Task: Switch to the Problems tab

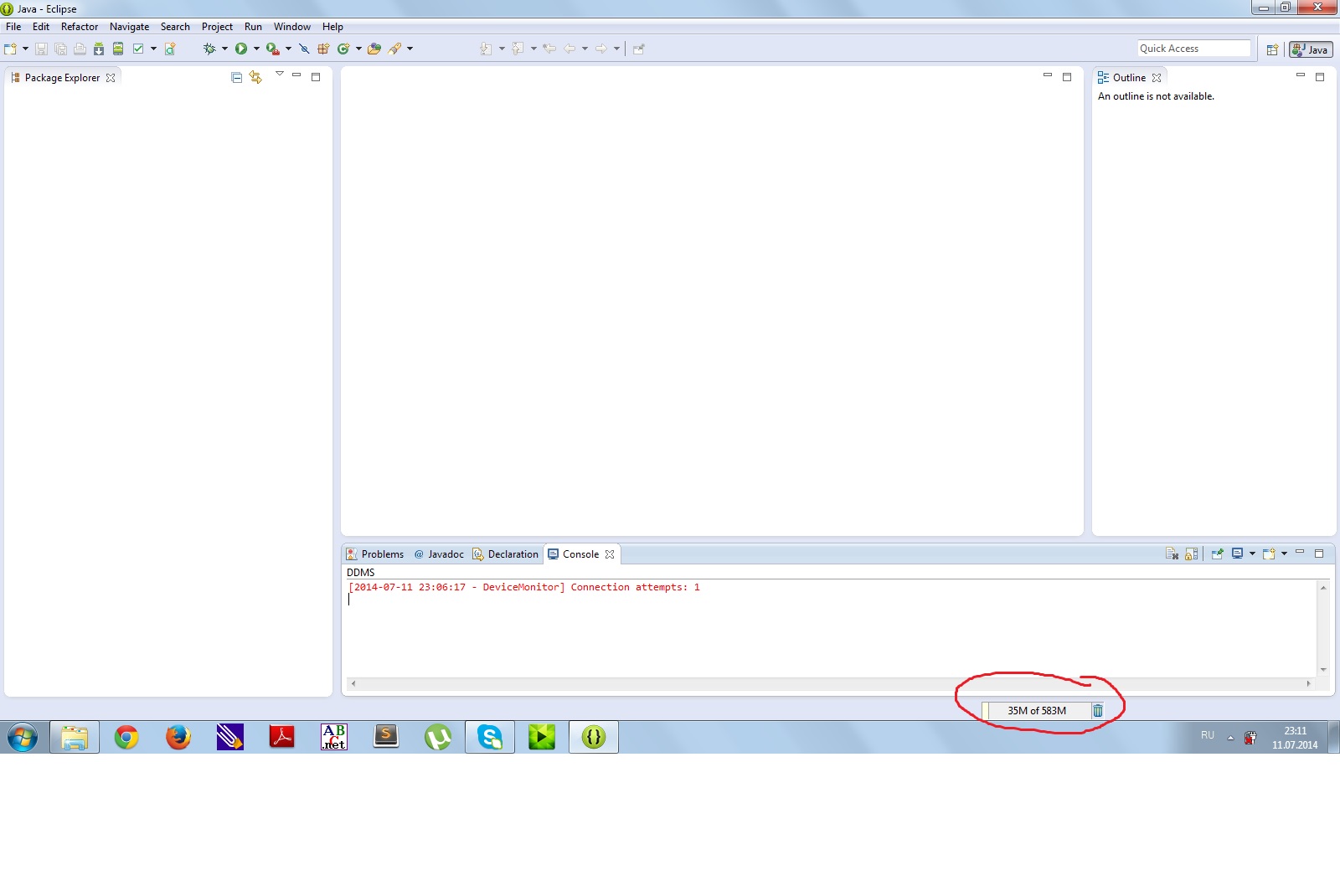Action: pos(375,554)
